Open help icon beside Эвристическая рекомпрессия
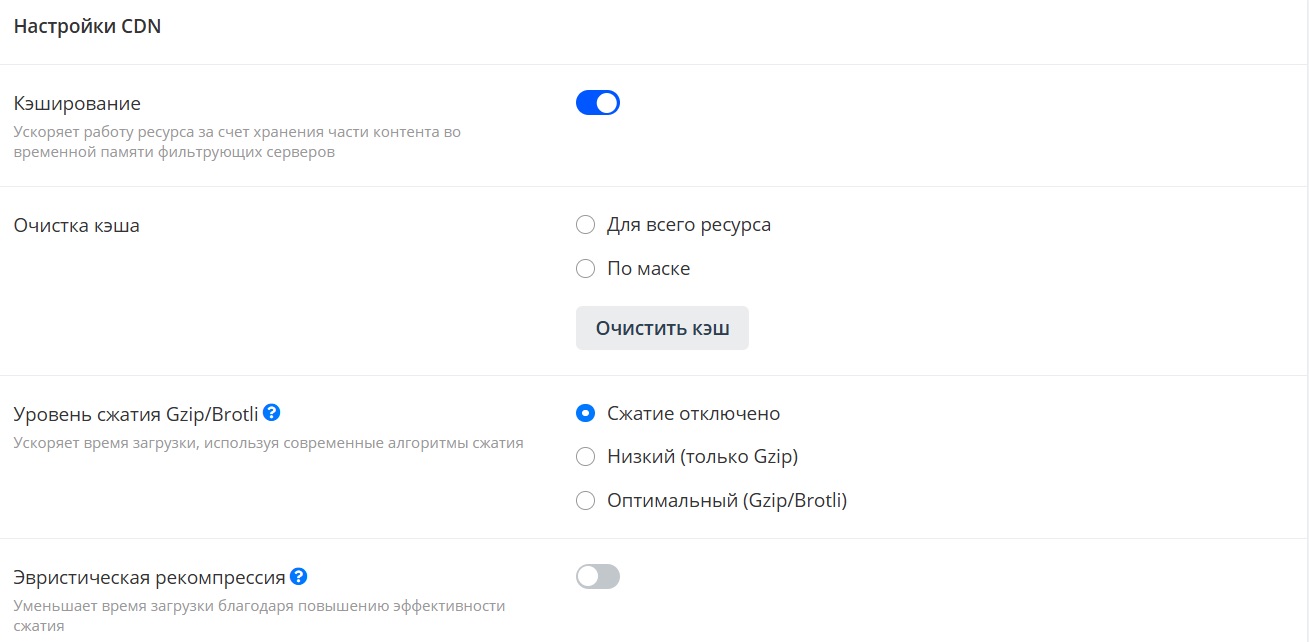Image resolution: width=1309 pixels, height=642 pixels. (x=298, y=576)
